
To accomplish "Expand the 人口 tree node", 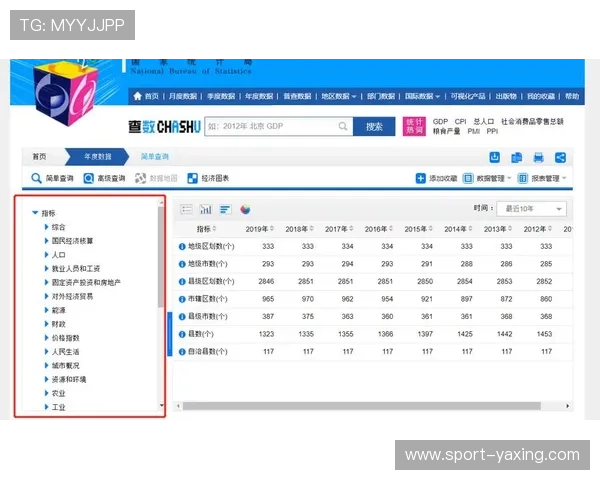I will pyautogui.click(x=46, y=255).
